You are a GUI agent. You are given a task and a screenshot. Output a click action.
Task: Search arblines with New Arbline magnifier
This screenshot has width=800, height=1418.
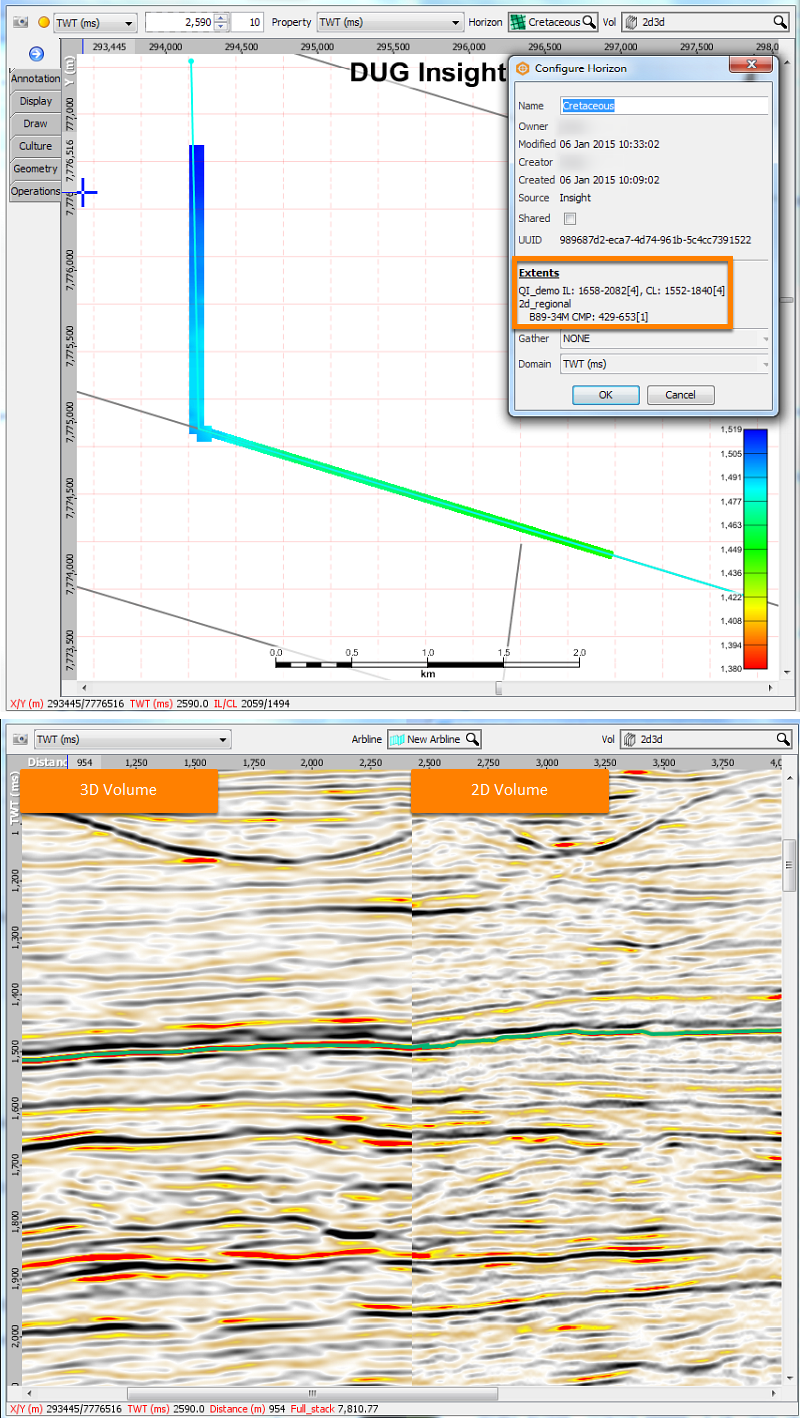pyautogui.click(x=472, y=739)
